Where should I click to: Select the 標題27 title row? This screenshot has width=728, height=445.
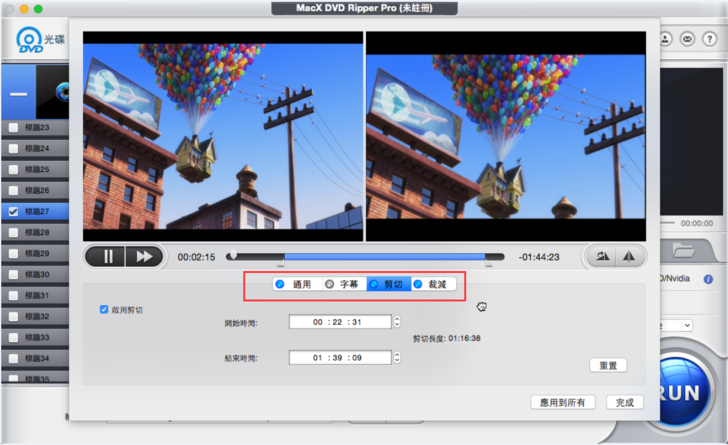tap(35, 211)
